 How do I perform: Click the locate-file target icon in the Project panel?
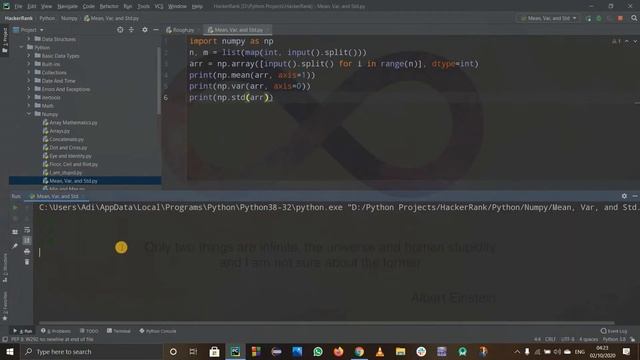[120, 30]
